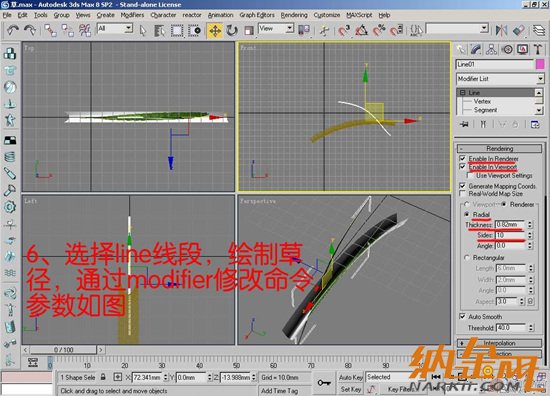This screenshot has height=396, width=550.
Task: Adjust Sides spinner arrows
Action: (530, 235)
